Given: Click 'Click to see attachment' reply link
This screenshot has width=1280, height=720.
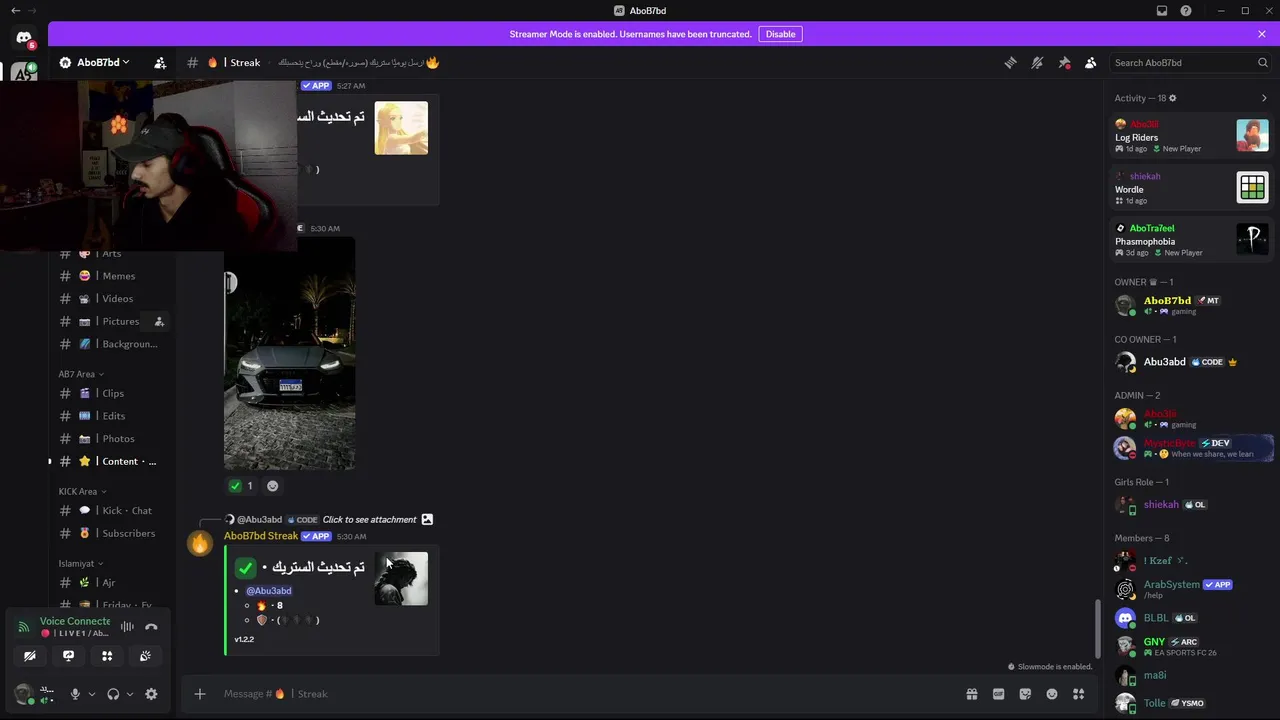Looking at the screenshot, I should tap(369, 519).
